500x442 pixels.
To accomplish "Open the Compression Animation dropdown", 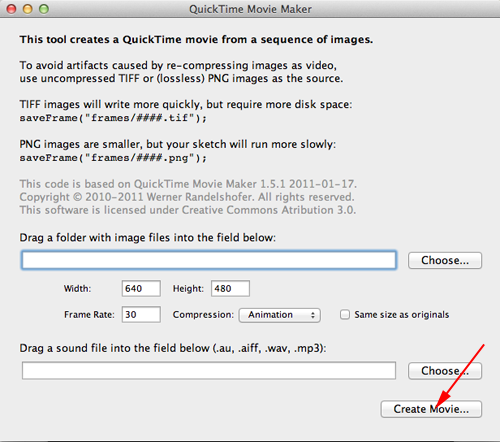I will [279, 315].
